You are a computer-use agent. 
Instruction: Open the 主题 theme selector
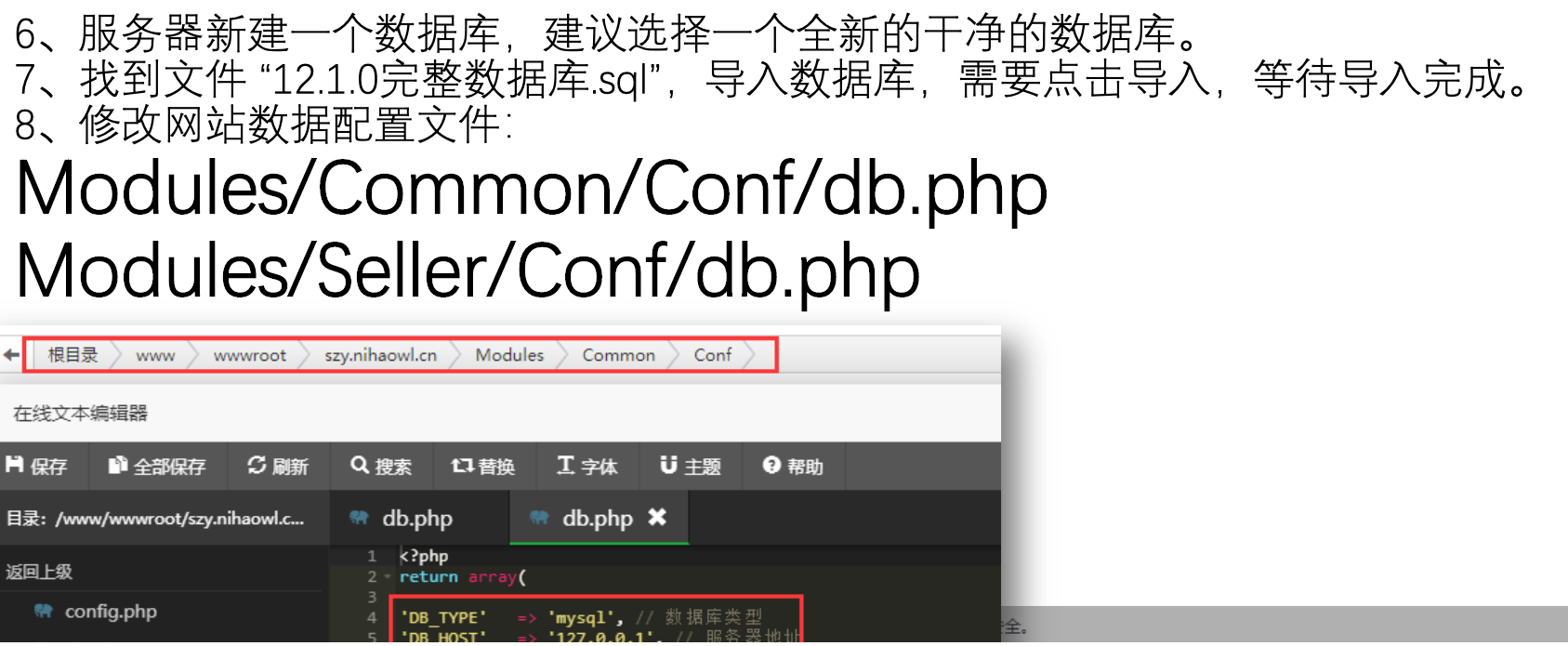click(x=691, y=466)
